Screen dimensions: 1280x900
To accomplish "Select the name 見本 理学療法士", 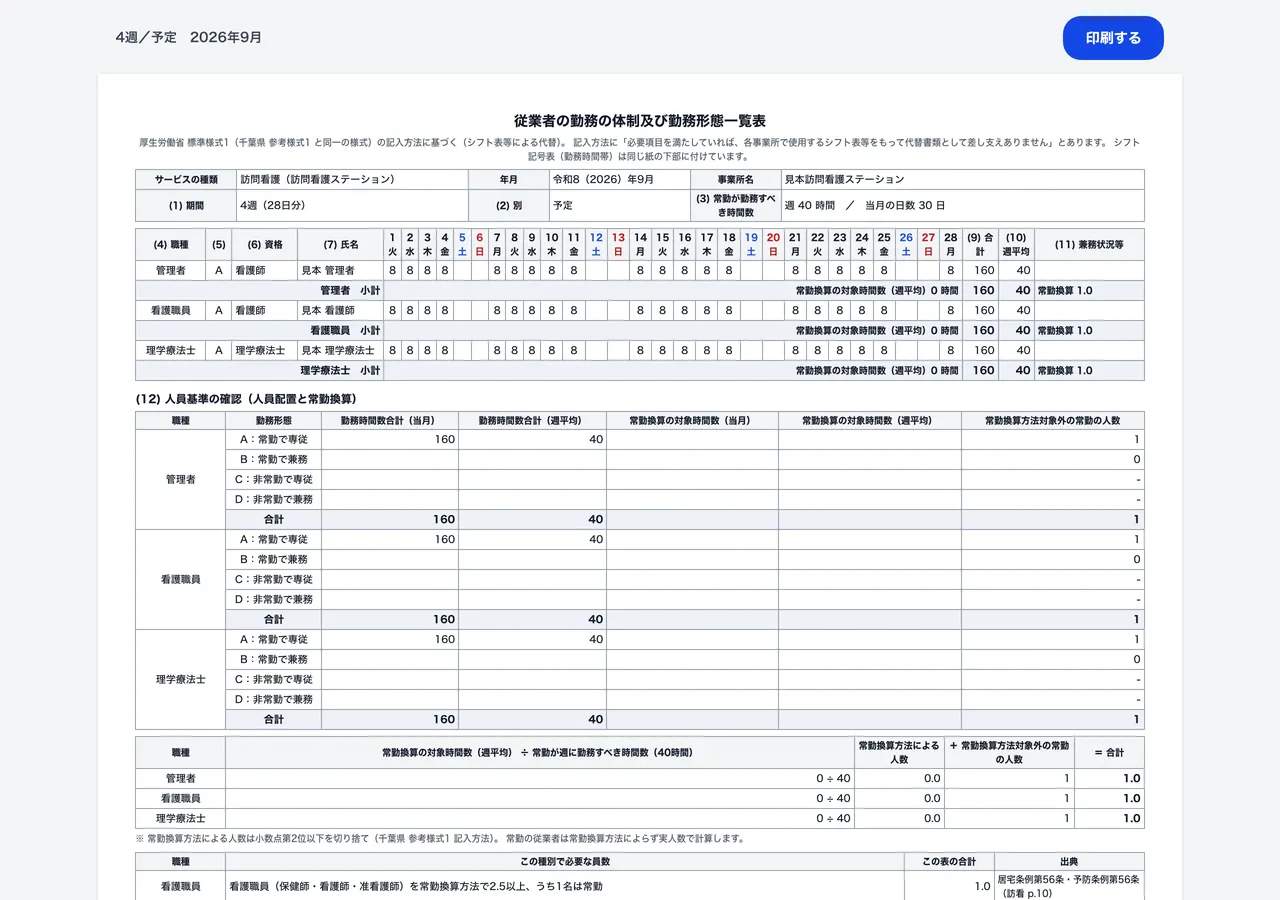I will [338, 351].
